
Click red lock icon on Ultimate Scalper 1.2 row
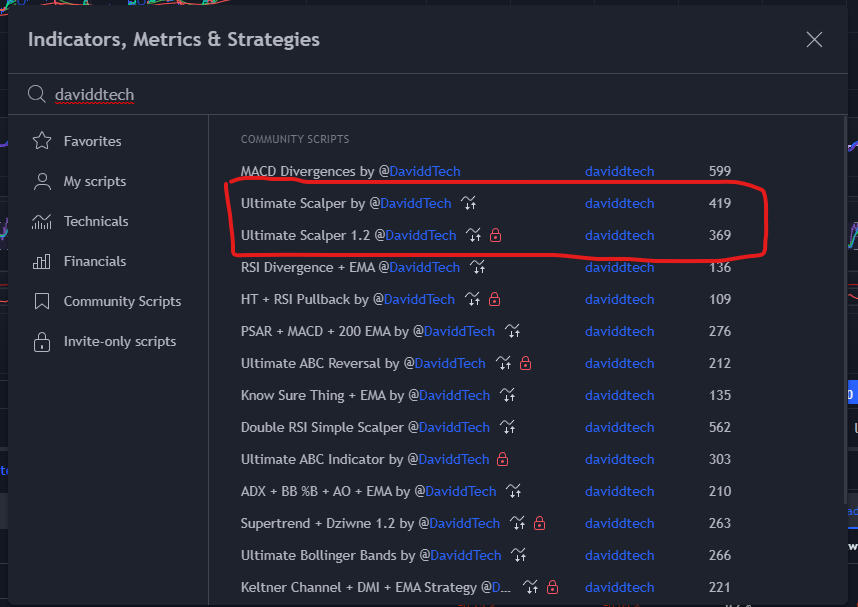click(495, 235)
